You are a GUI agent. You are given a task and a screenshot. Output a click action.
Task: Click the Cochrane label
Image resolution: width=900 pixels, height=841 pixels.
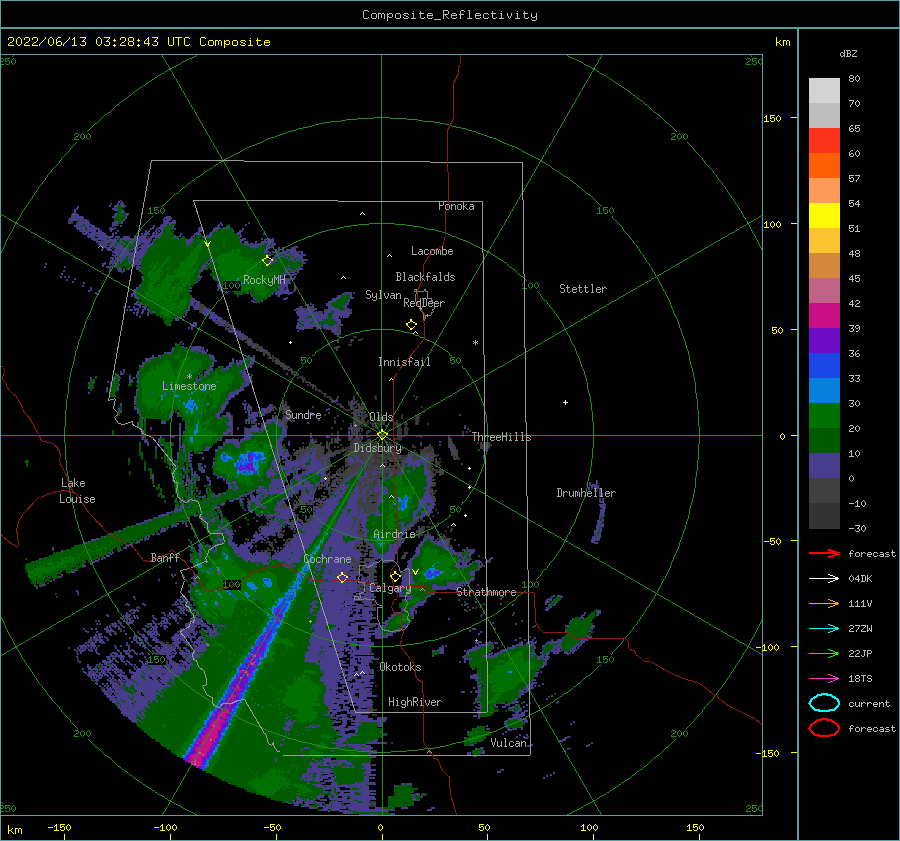click(x=327, y=559)
